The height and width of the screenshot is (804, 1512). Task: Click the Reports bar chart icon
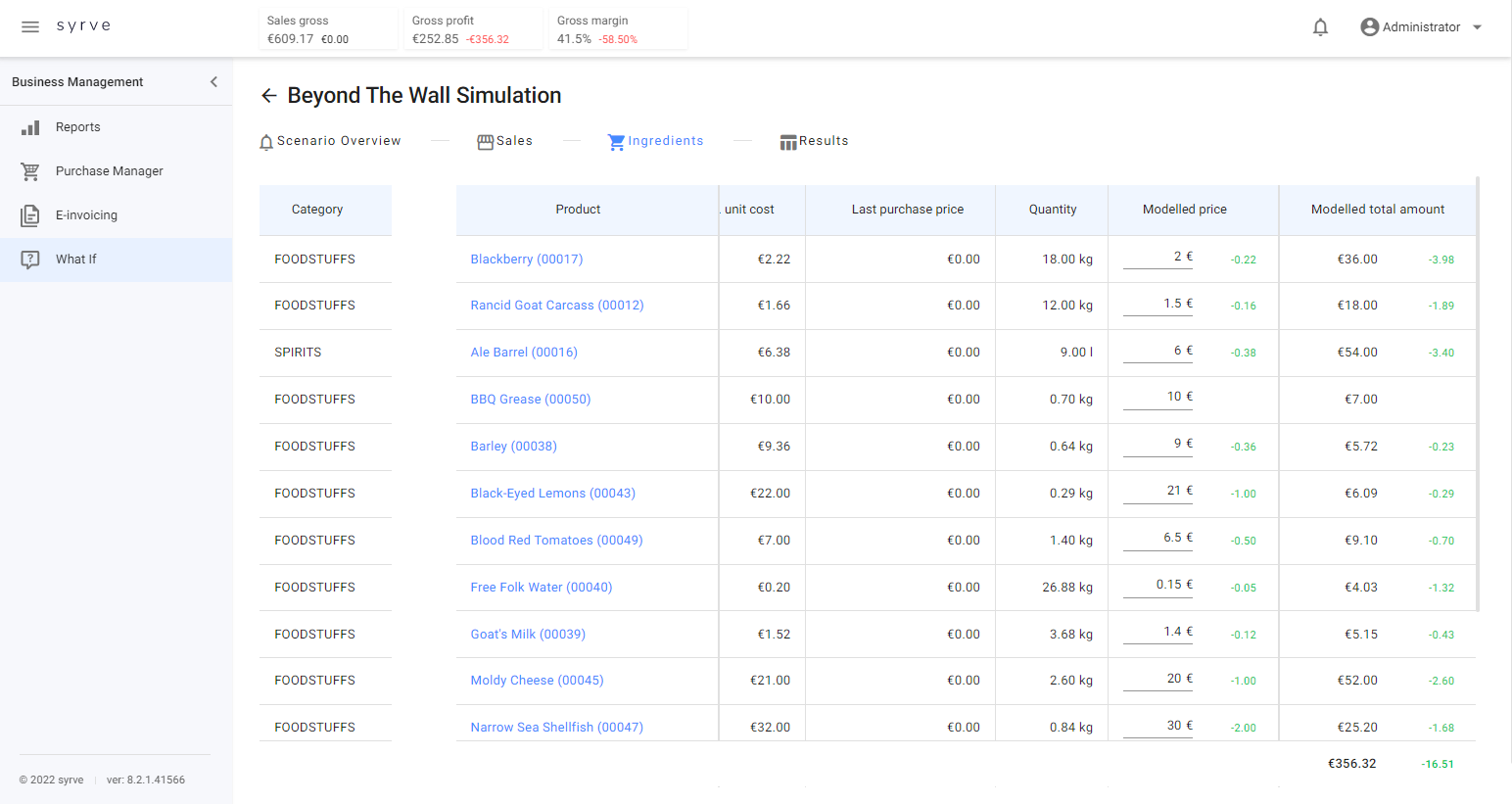click(30, 127)
